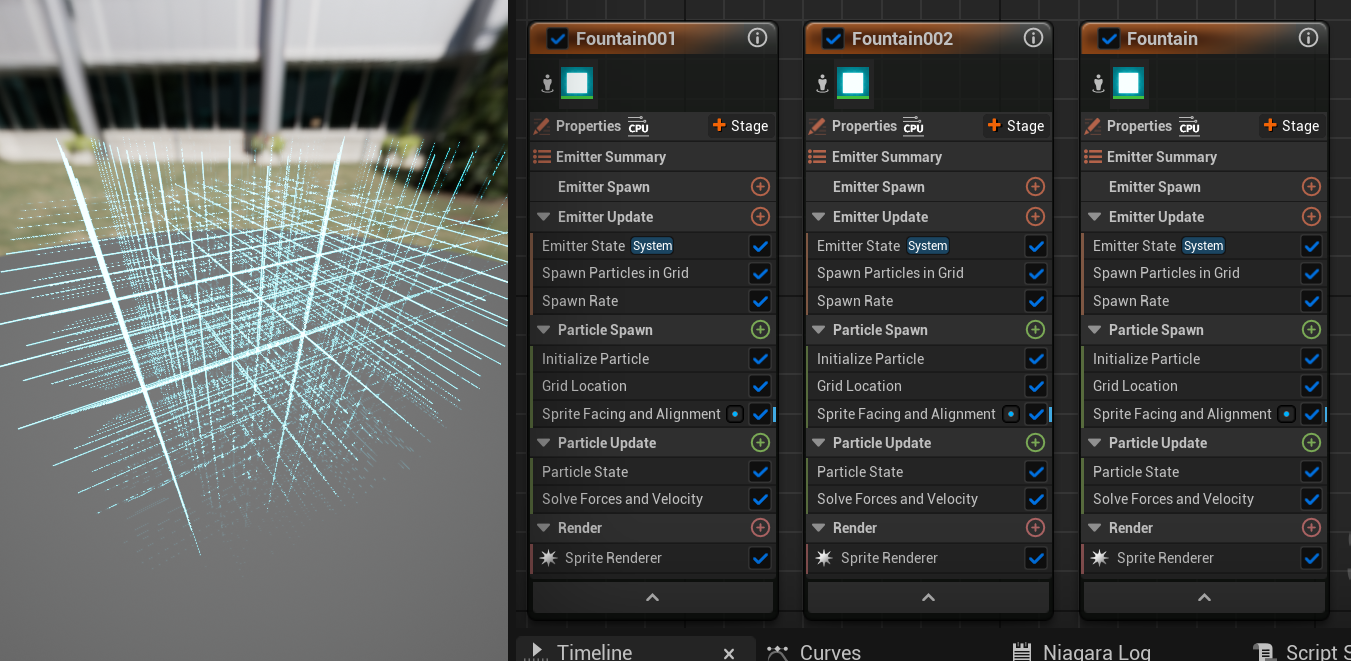Add module to Emitter Spawn in Fountain

click(1311, 187)
